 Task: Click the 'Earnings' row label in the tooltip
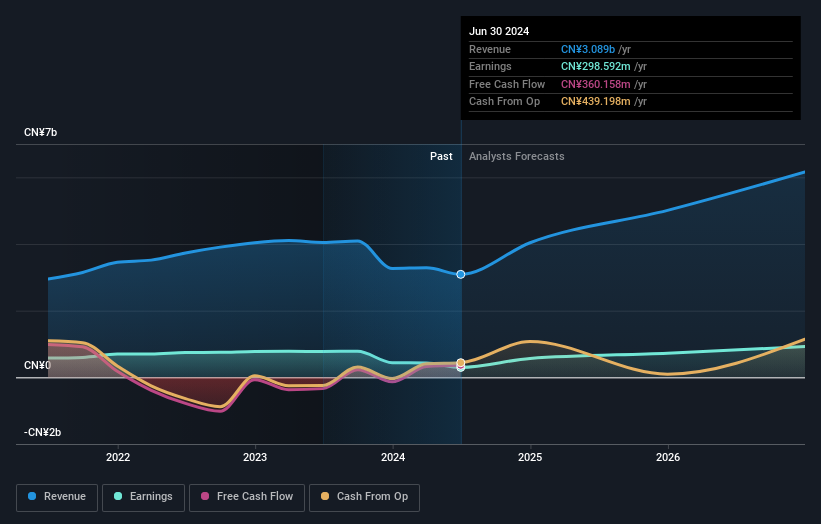coord(490,66)
